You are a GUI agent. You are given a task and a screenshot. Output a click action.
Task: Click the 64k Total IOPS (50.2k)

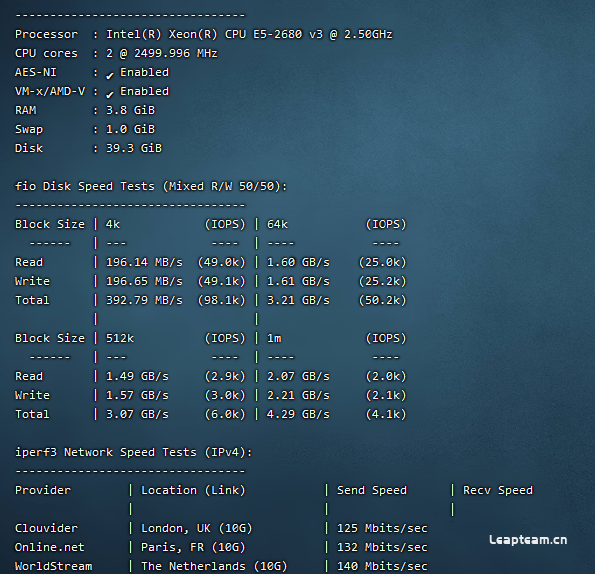(x=382, y=300)
